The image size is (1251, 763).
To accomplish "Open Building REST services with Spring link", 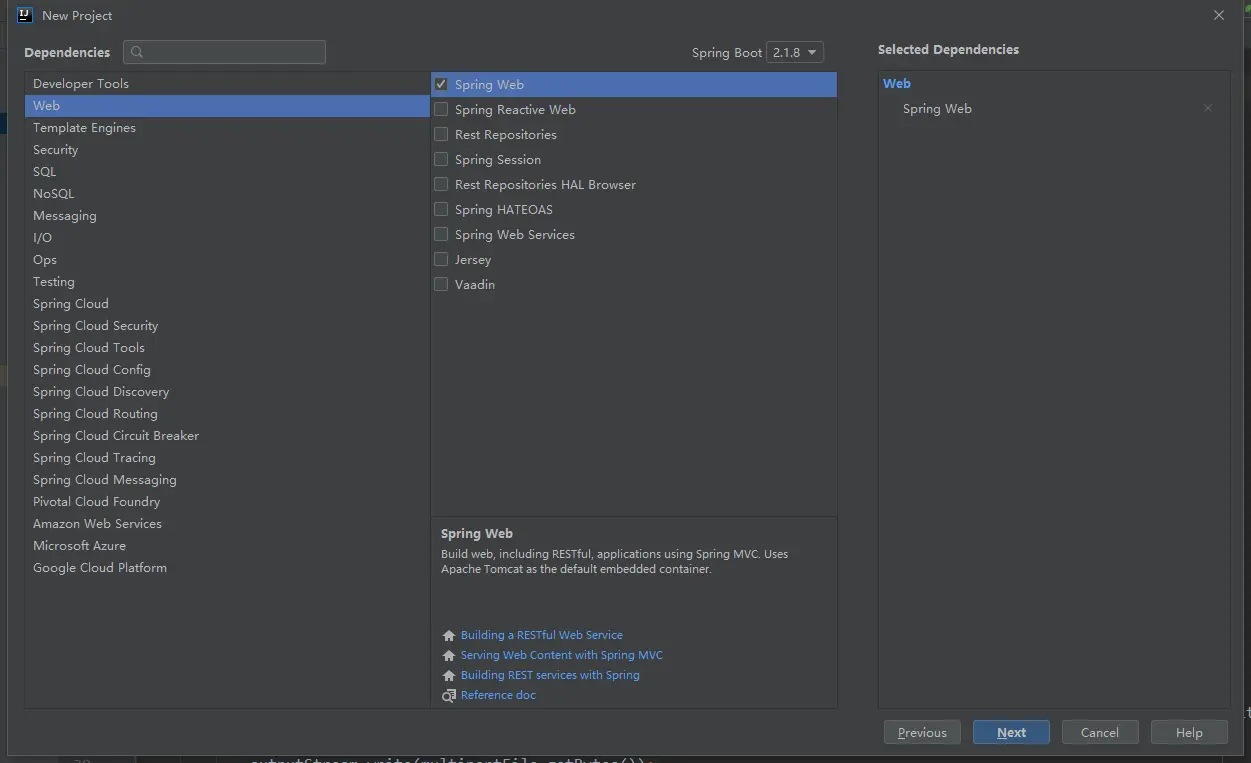I will [550, 675].
